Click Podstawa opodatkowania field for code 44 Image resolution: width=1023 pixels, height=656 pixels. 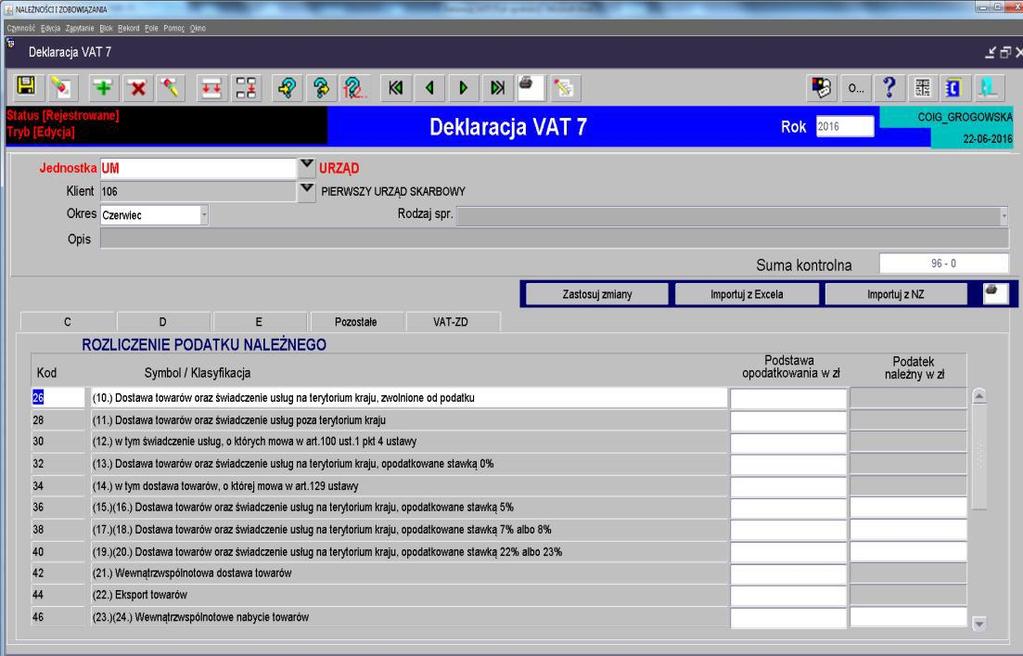click(788, 595)
